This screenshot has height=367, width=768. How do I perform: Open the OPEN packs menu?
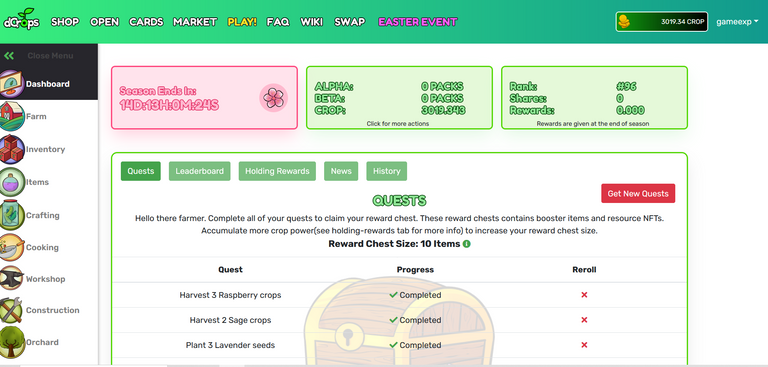click(104, 22)
